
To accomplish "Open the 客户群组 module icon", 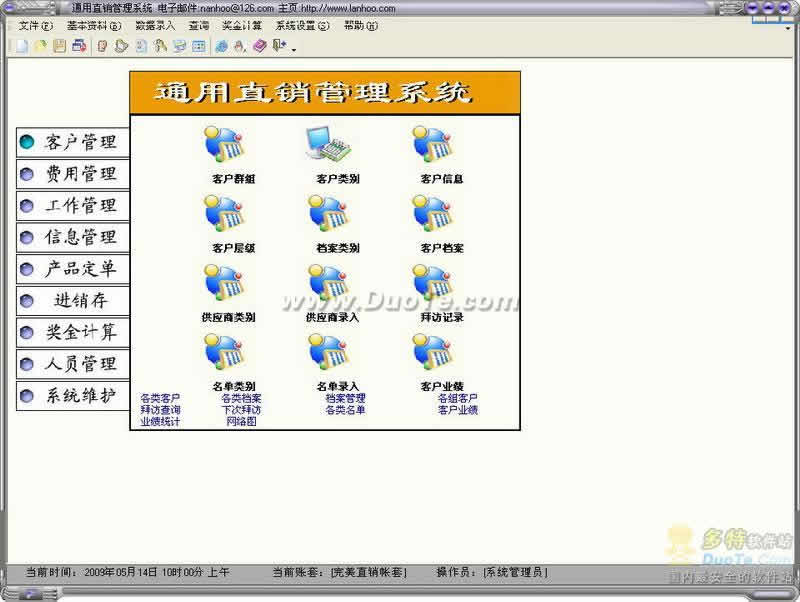I will point(224,144).
